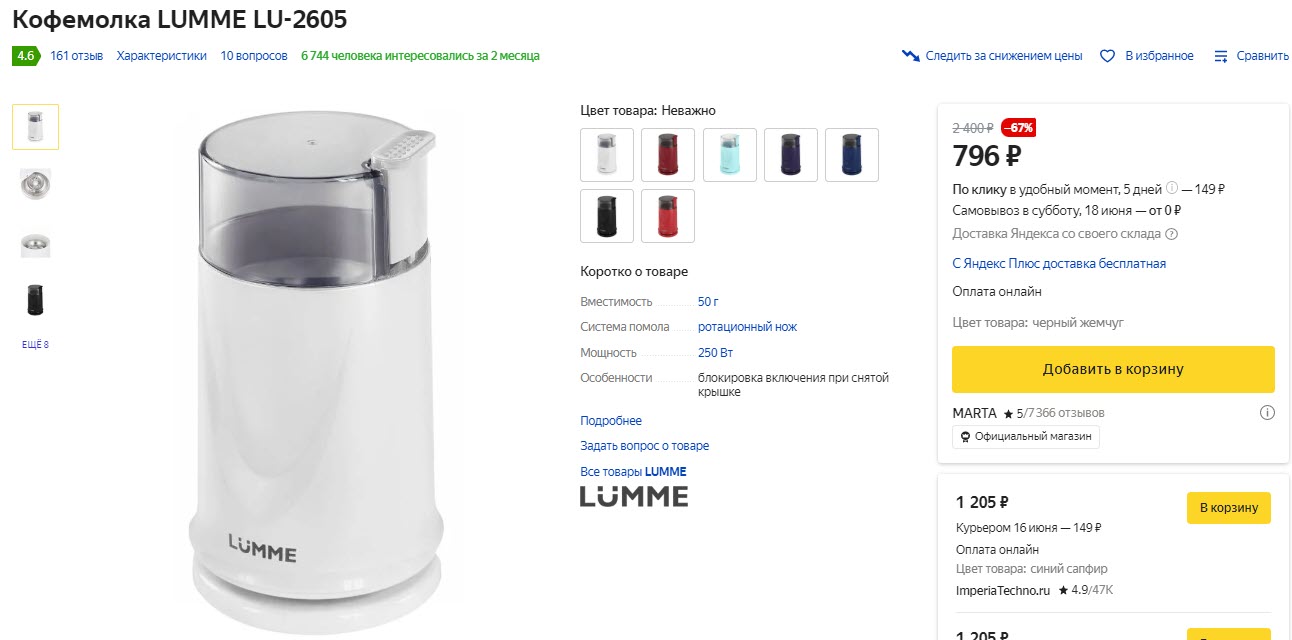The height and width of the screenshot is (640, 1292).
Task: Select the black pearl color option
Action: click(607, 215)
